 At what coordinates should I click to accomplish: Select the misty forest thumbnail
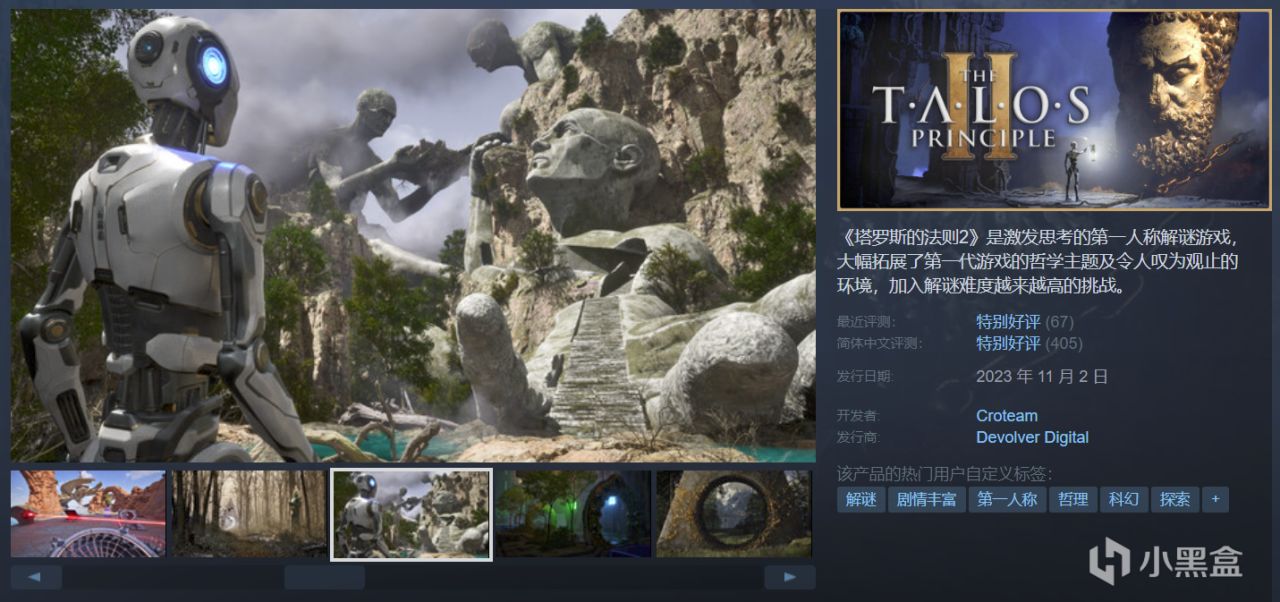coord(250,514)
